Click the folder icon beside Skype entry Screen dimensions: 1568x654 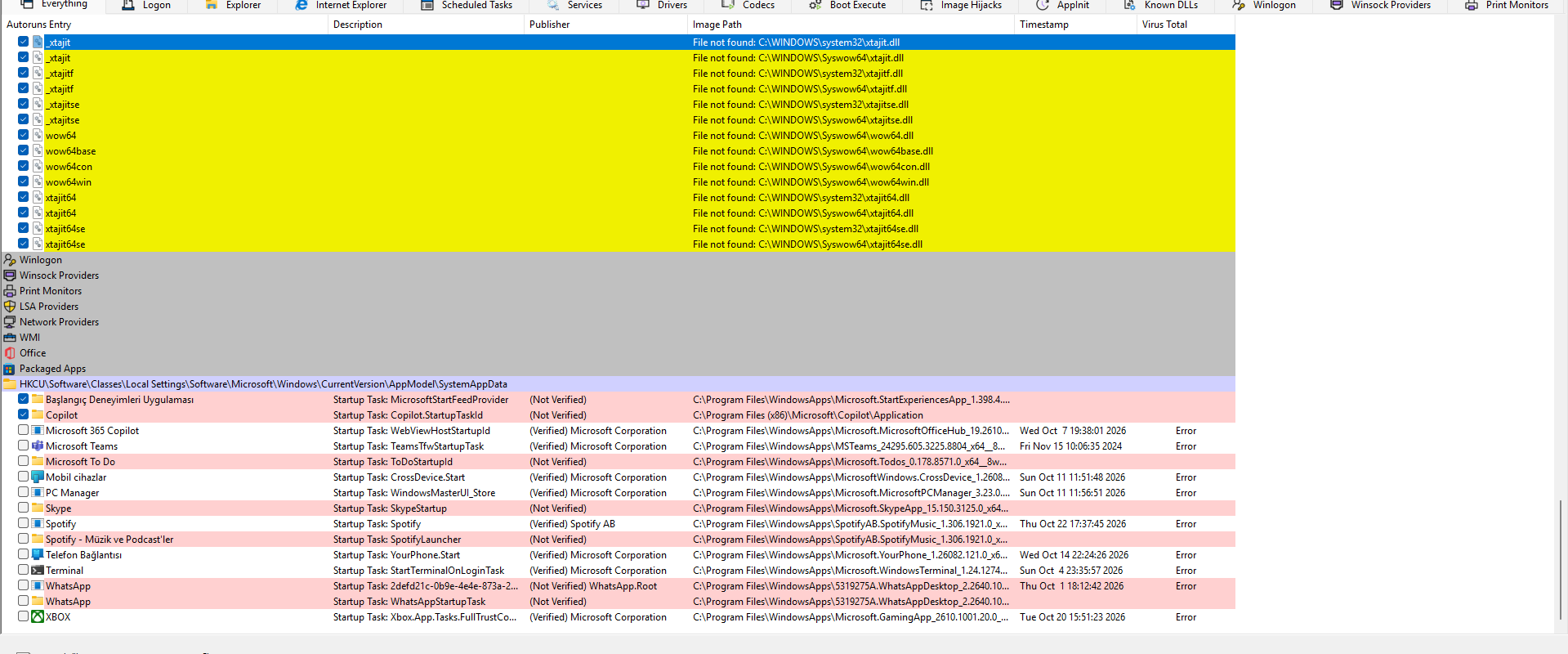pyautogui.click(x=38, y=508)
